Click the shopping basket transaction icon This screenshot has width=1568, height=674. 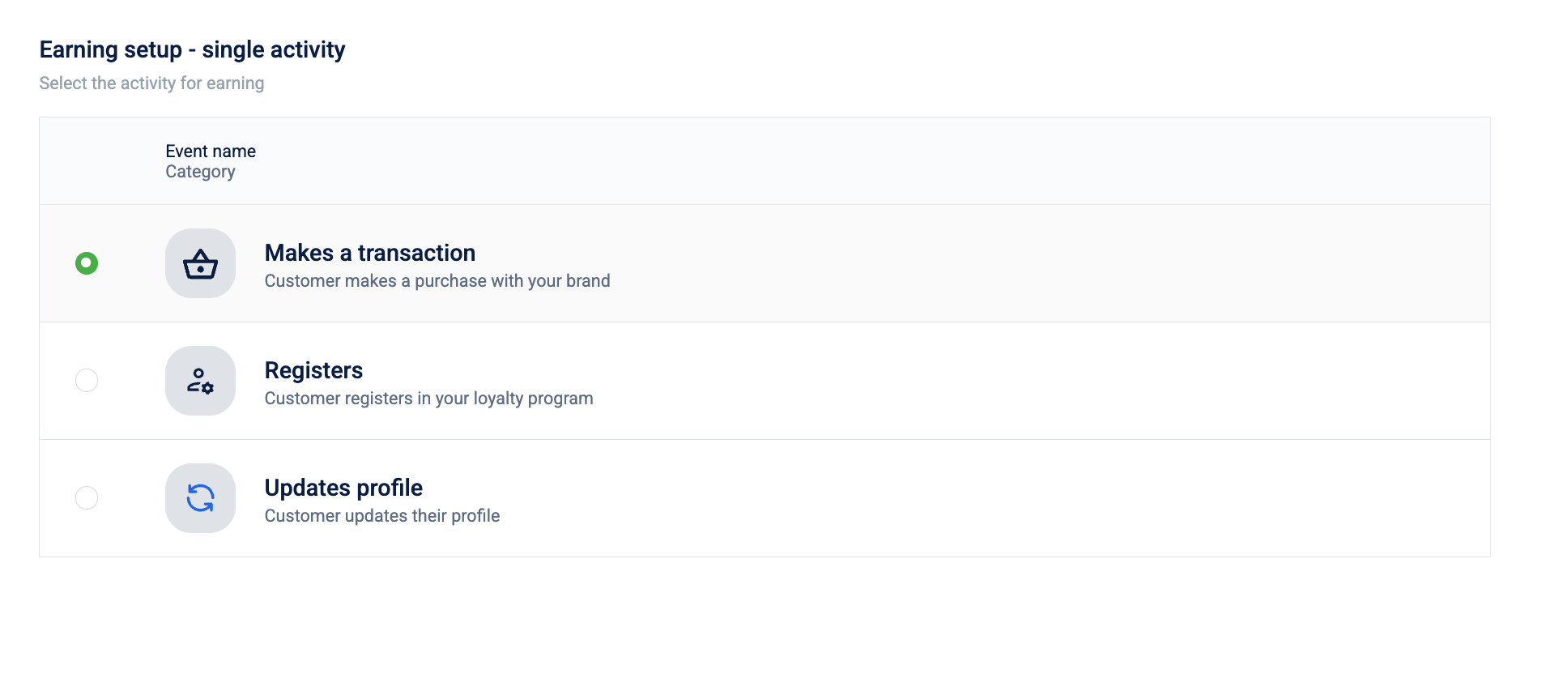[x=200, y=263]
